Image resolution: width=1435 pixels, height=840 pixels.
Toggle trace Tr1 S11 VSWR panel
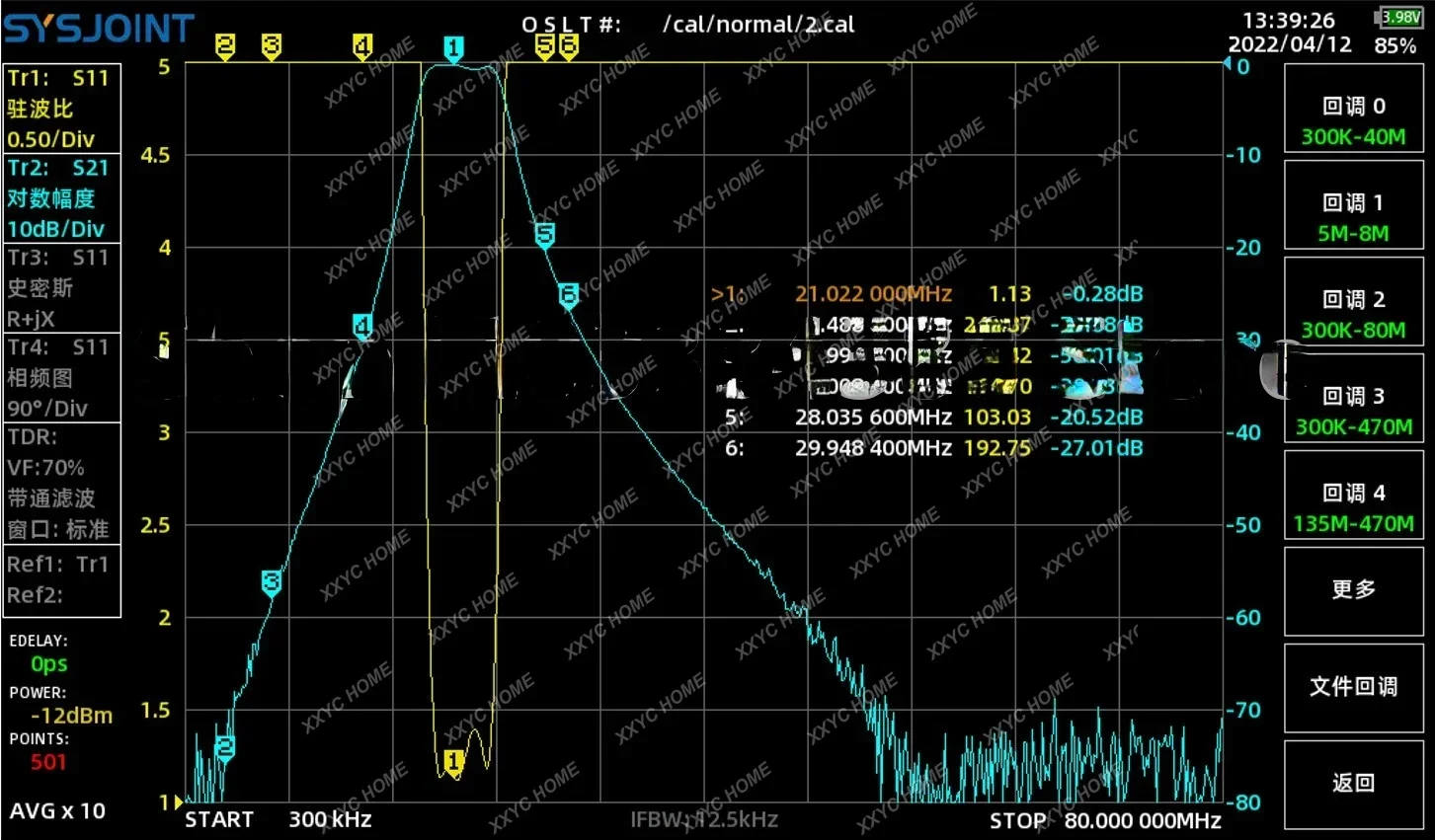(x=61, y=108)
